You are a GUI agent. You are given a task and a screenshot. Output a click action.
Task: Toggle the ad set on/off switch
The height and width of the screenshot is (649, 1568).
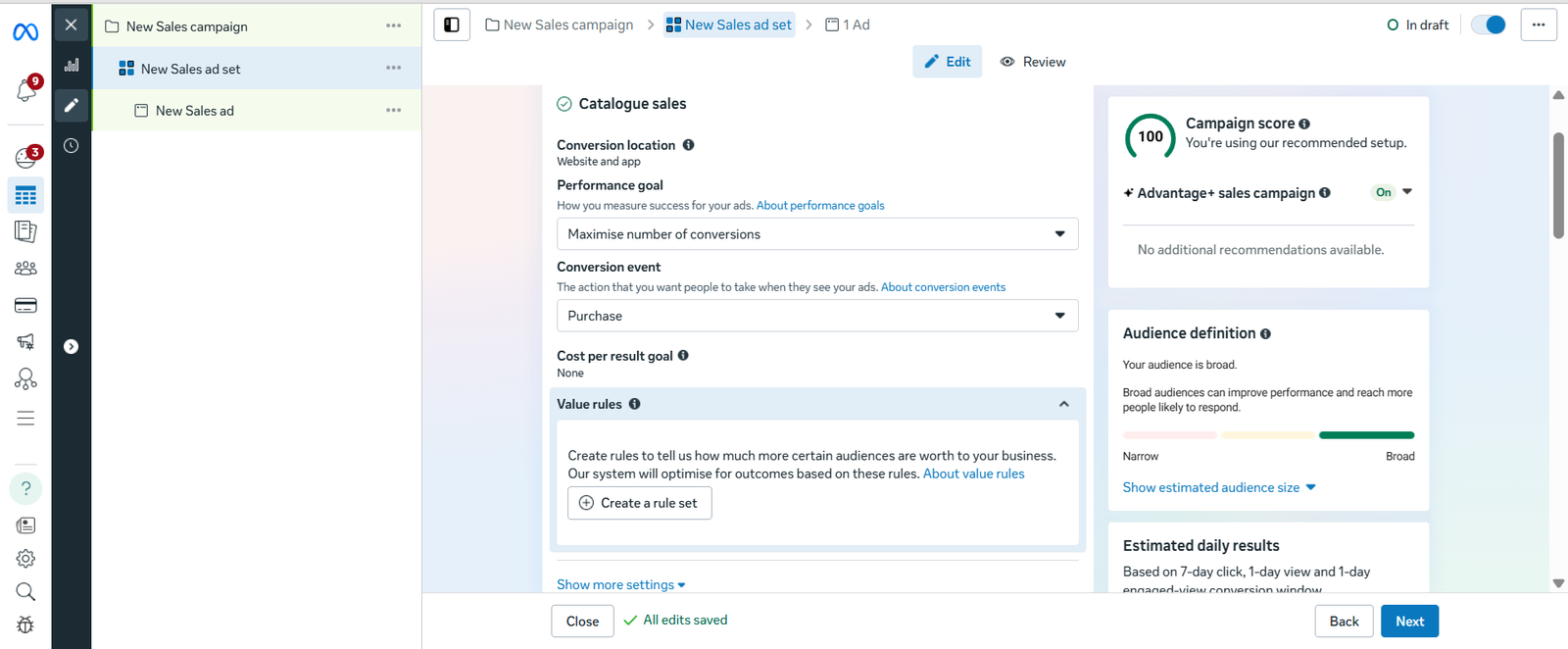click(1489, 25)
